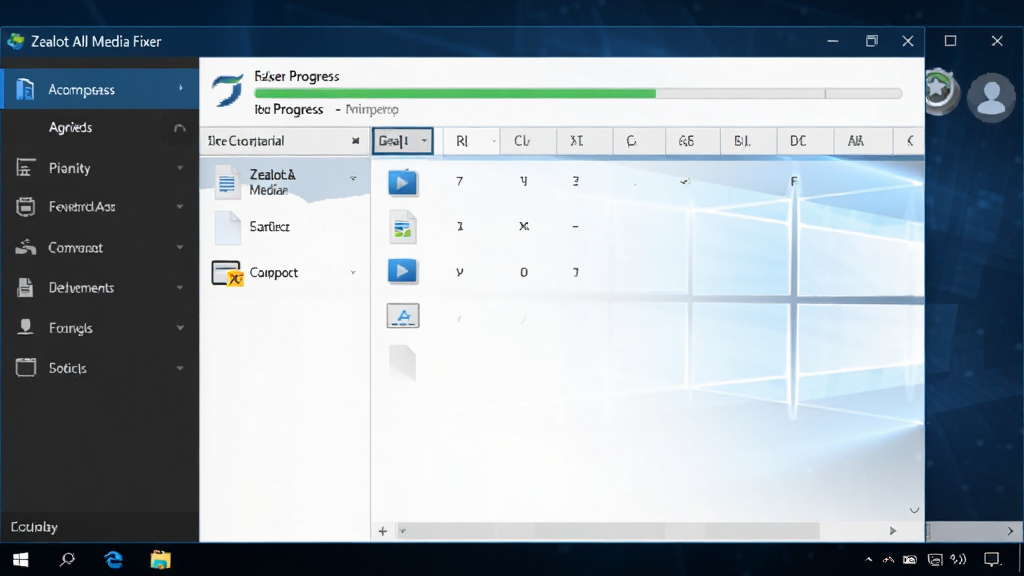Image resolution: width=1024 pixels, height=576 pixels.
Task: Select the DC column header
Action: click(x=805, y=141)
